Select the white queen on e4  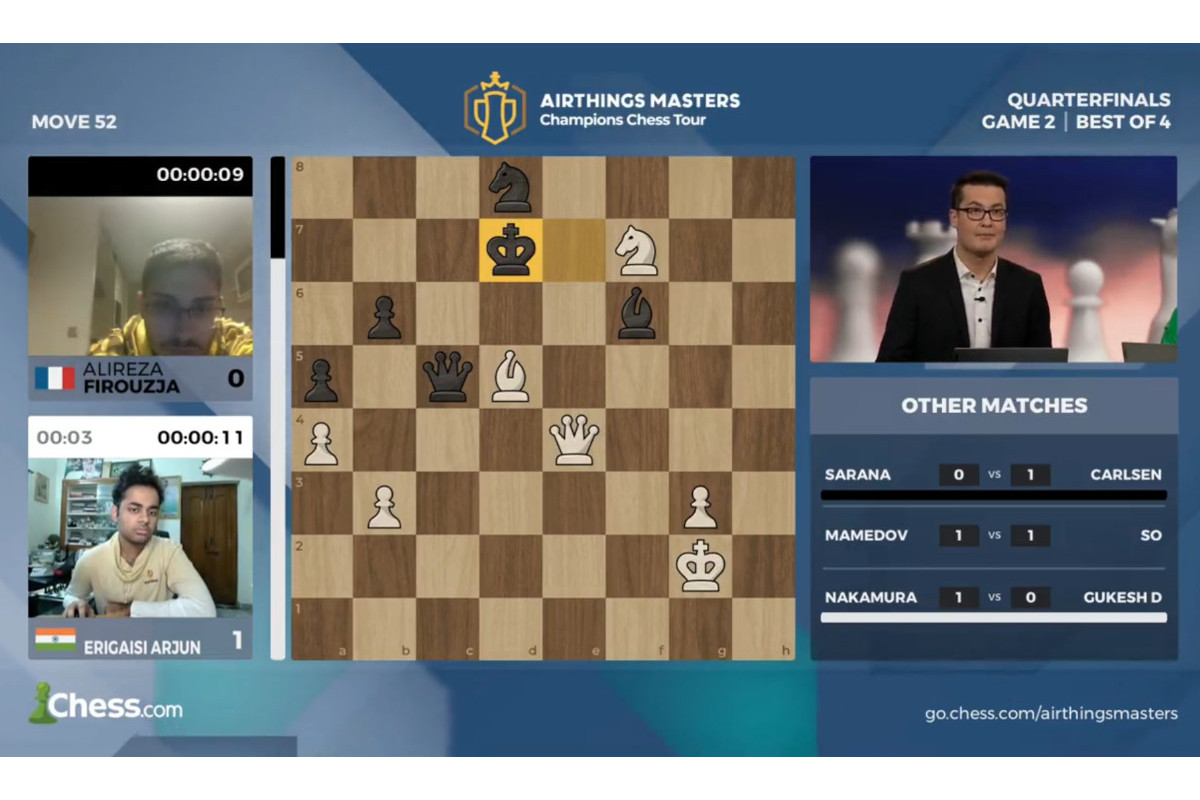coord(574,440)
